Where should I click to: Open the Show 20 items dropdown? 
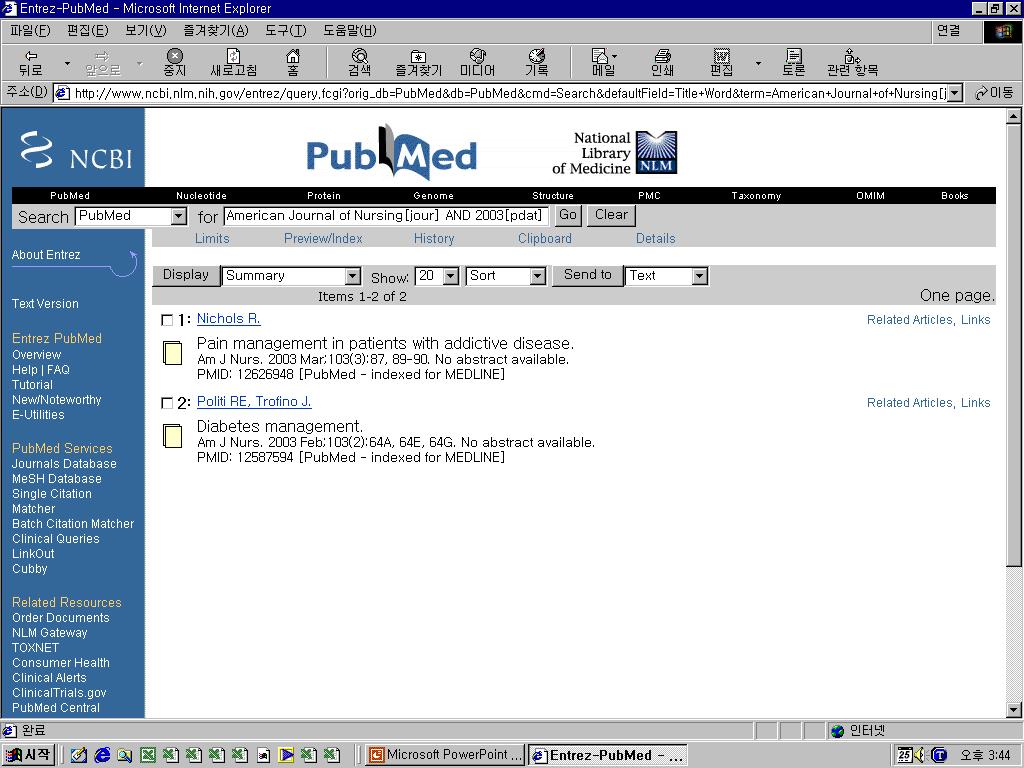tap(451, 276)
